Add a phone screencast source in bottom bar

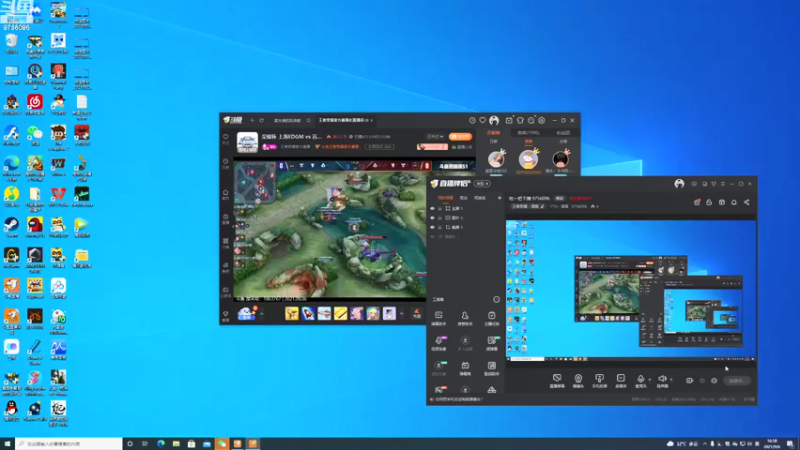pos(599,381)
